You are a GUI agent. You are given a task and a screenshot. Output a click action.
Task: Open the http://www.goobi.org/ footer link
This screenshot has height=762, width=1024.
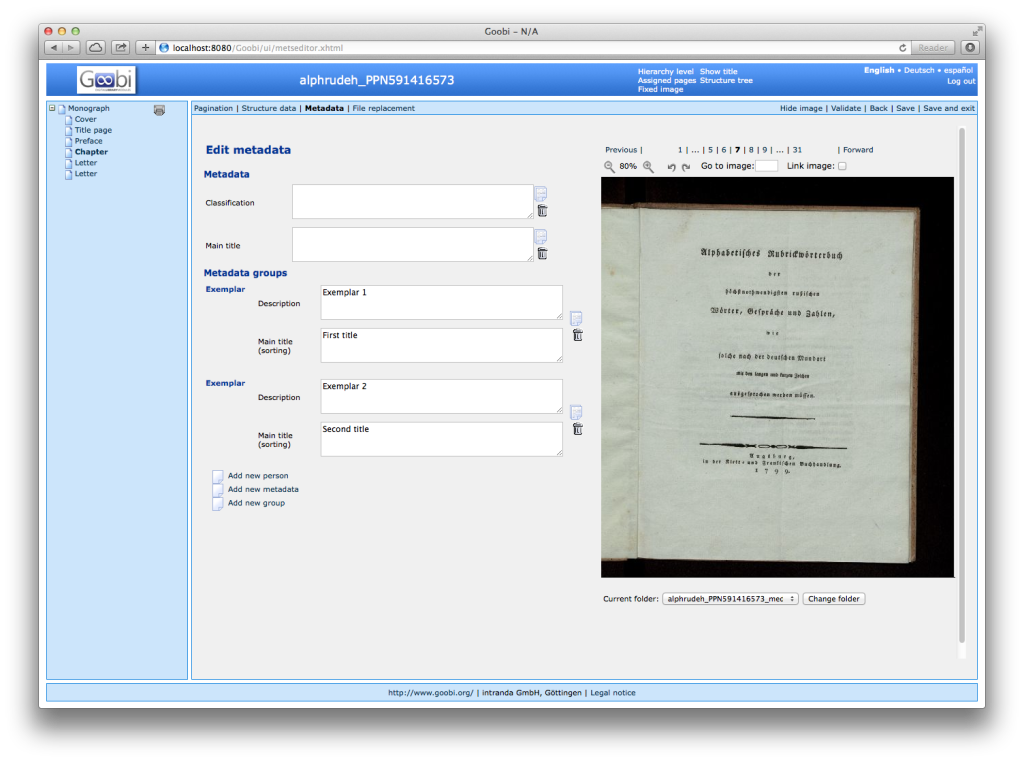click(430, 693)
